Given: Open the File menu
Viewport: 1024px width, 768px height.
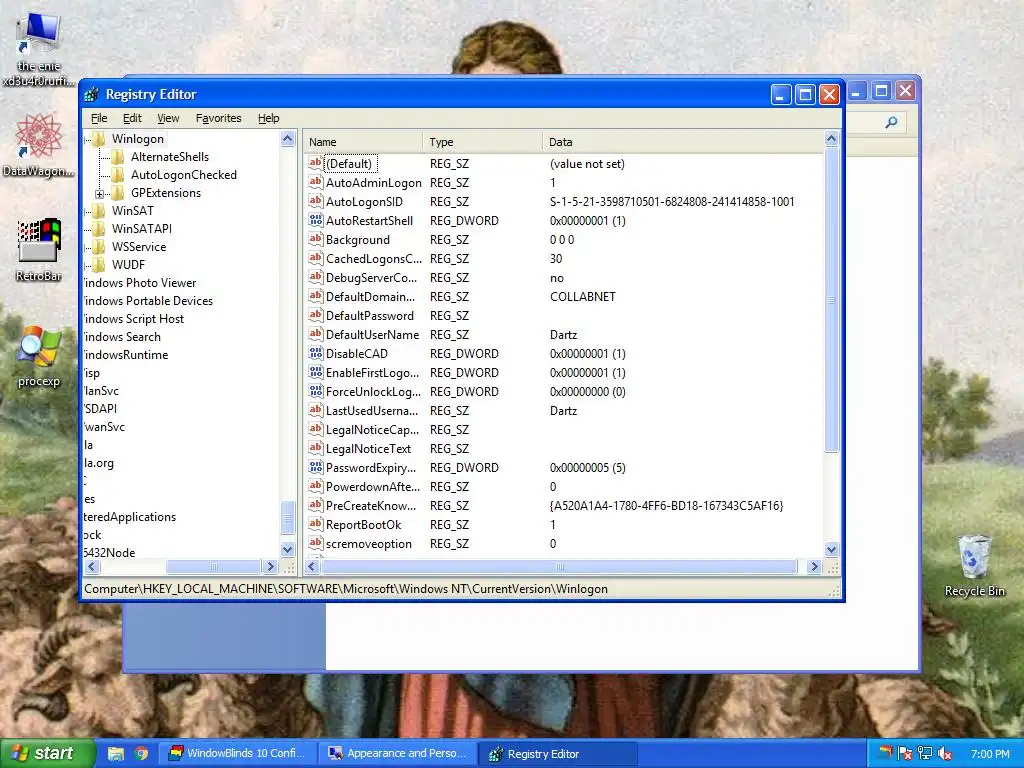Looking at the screenshot, I should click(99, 118).
